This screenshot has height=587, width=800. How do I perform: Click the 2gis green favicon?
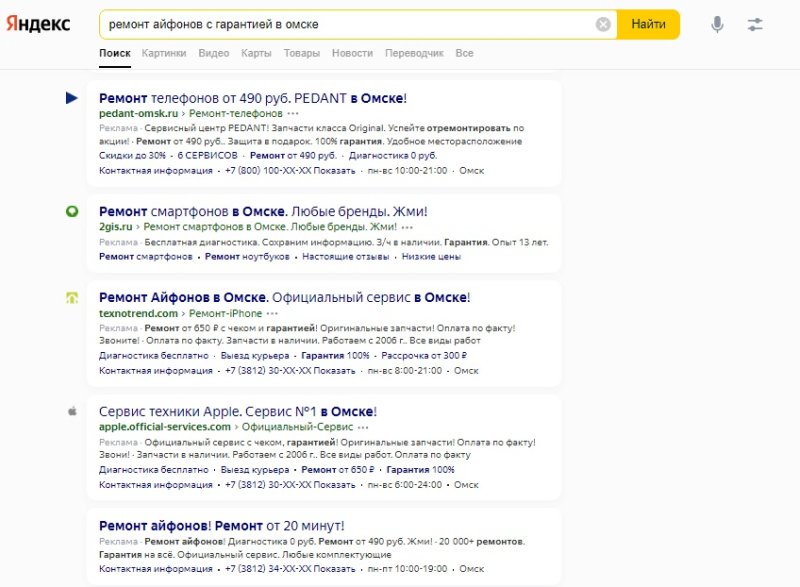pos(72,212)
